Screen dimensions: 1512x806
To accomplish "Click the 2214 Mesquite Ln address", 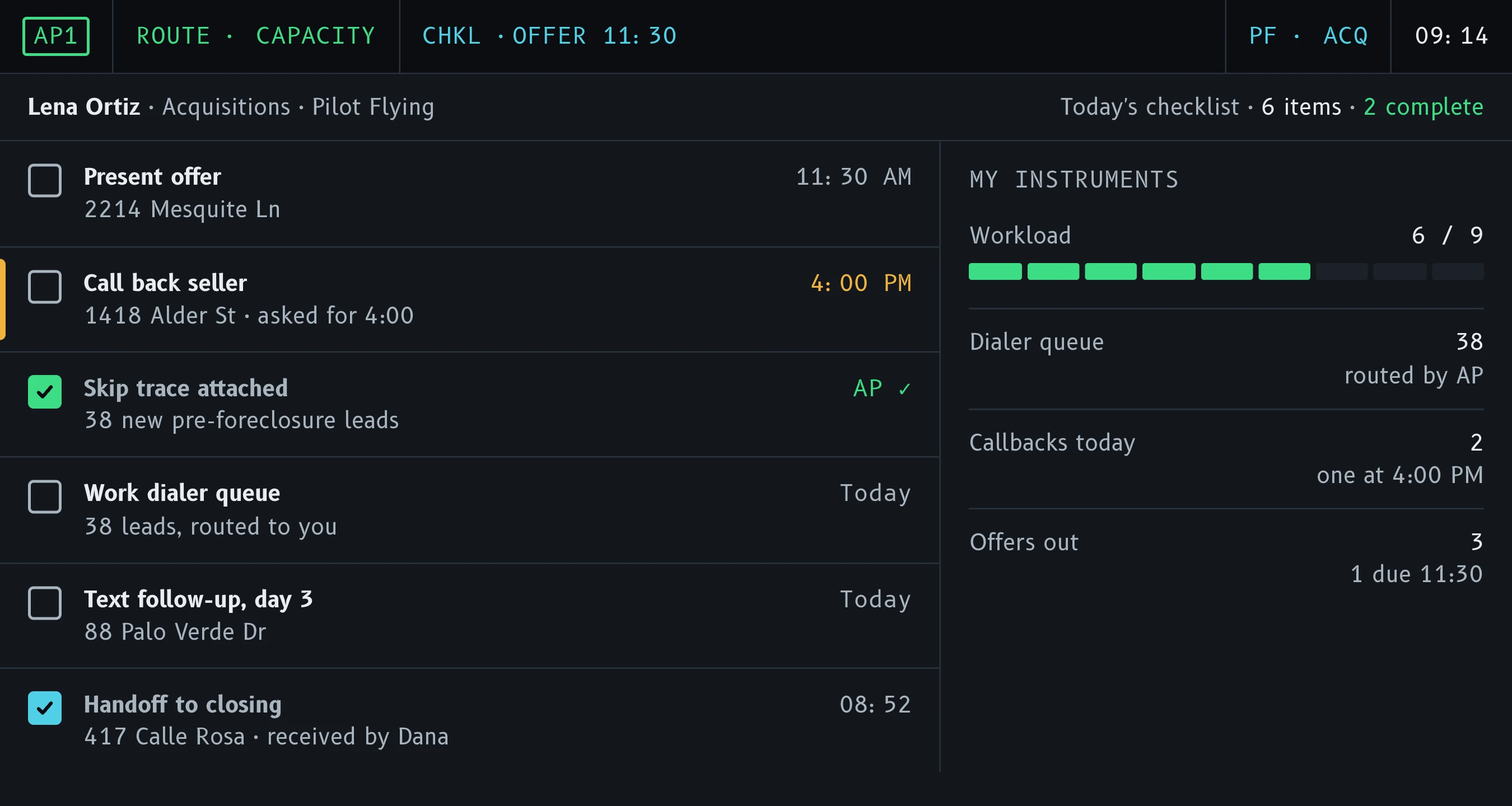I will (183, 209).
